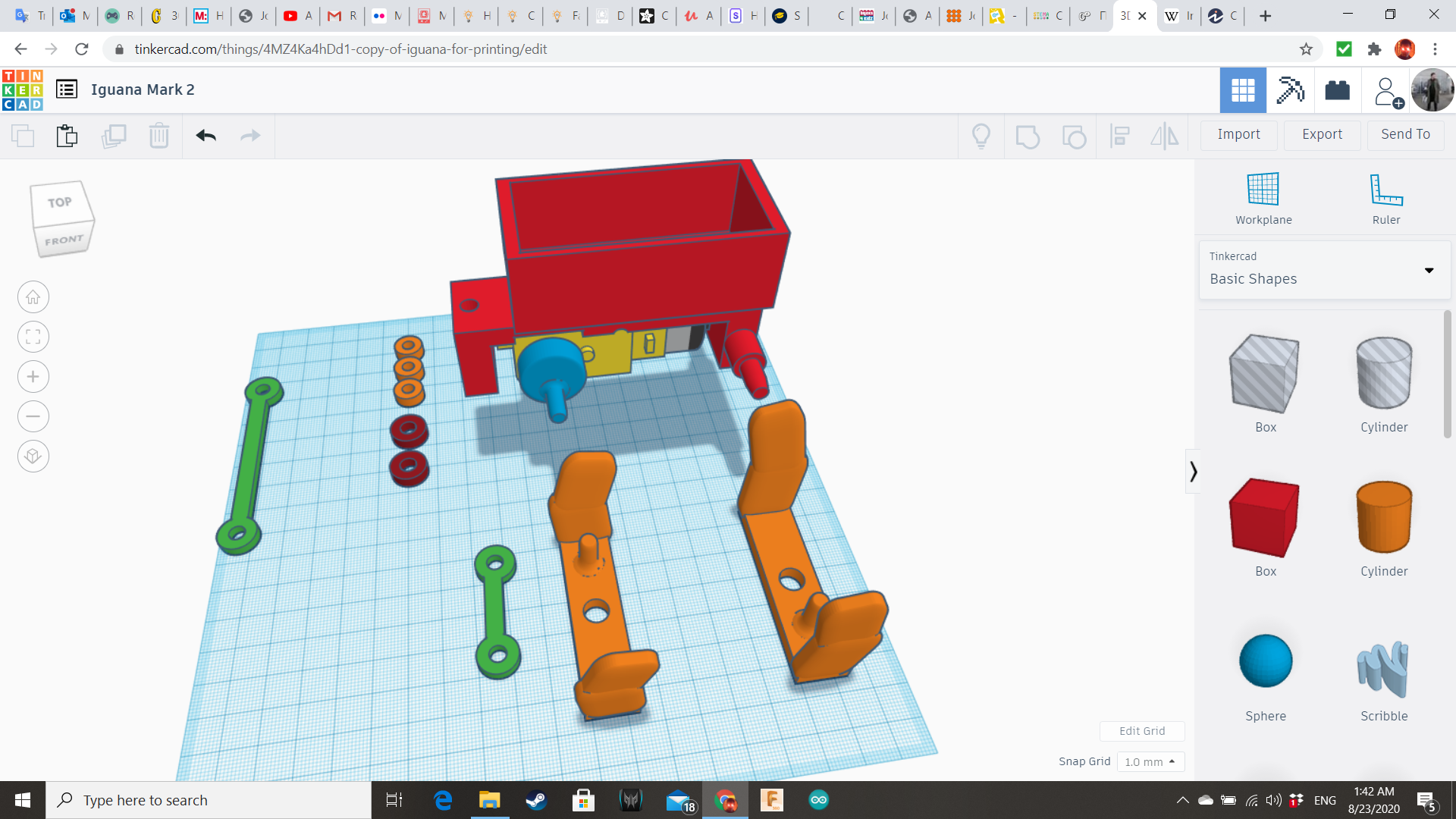This screenshot has width=1456, height=819.
Task: Toggle show all lightbulb icon
Action: point(981,136)
